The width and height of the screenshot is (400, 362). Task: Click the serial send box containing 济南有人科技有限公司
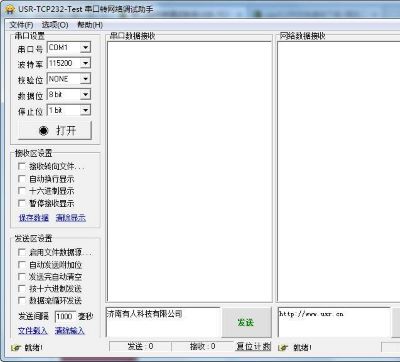click(163, 322)
